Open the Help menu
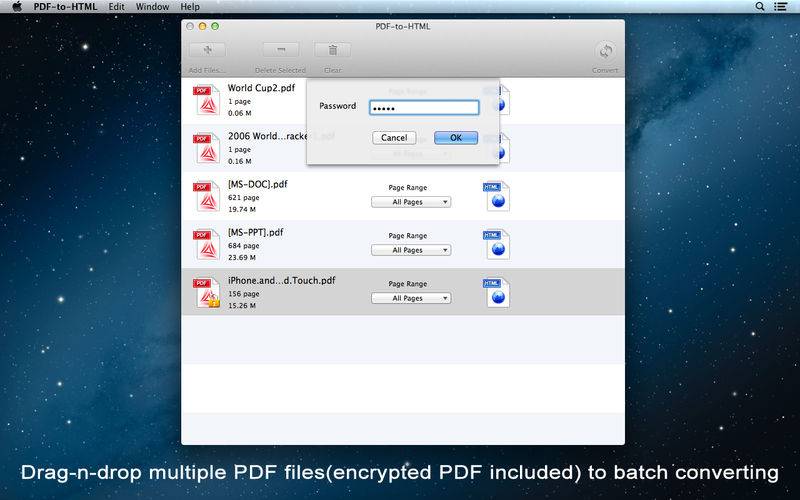Screen dimensions: 800x500 190,7
